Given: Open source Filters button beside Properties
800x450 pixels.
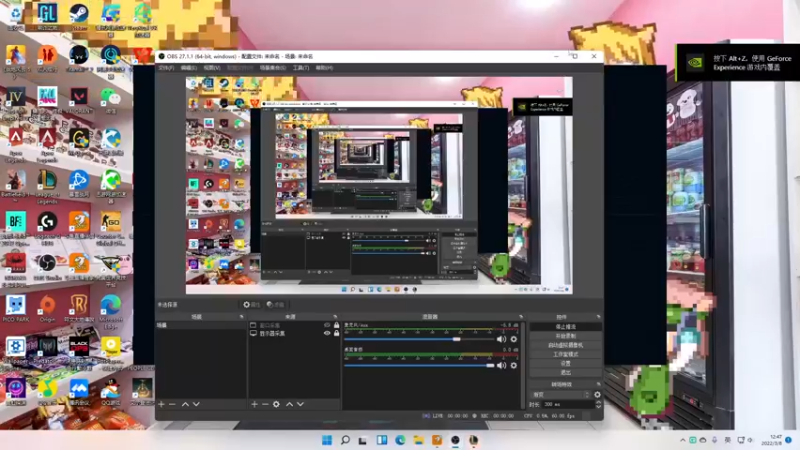Looking at the screenshot, I should click(276, 305).
